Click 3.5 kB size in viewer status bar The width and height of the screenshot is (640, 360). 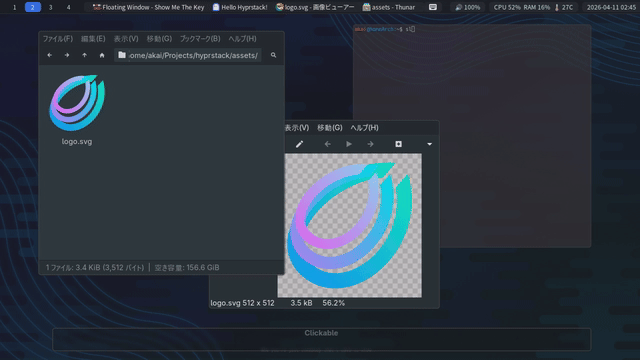click(301, 303)
